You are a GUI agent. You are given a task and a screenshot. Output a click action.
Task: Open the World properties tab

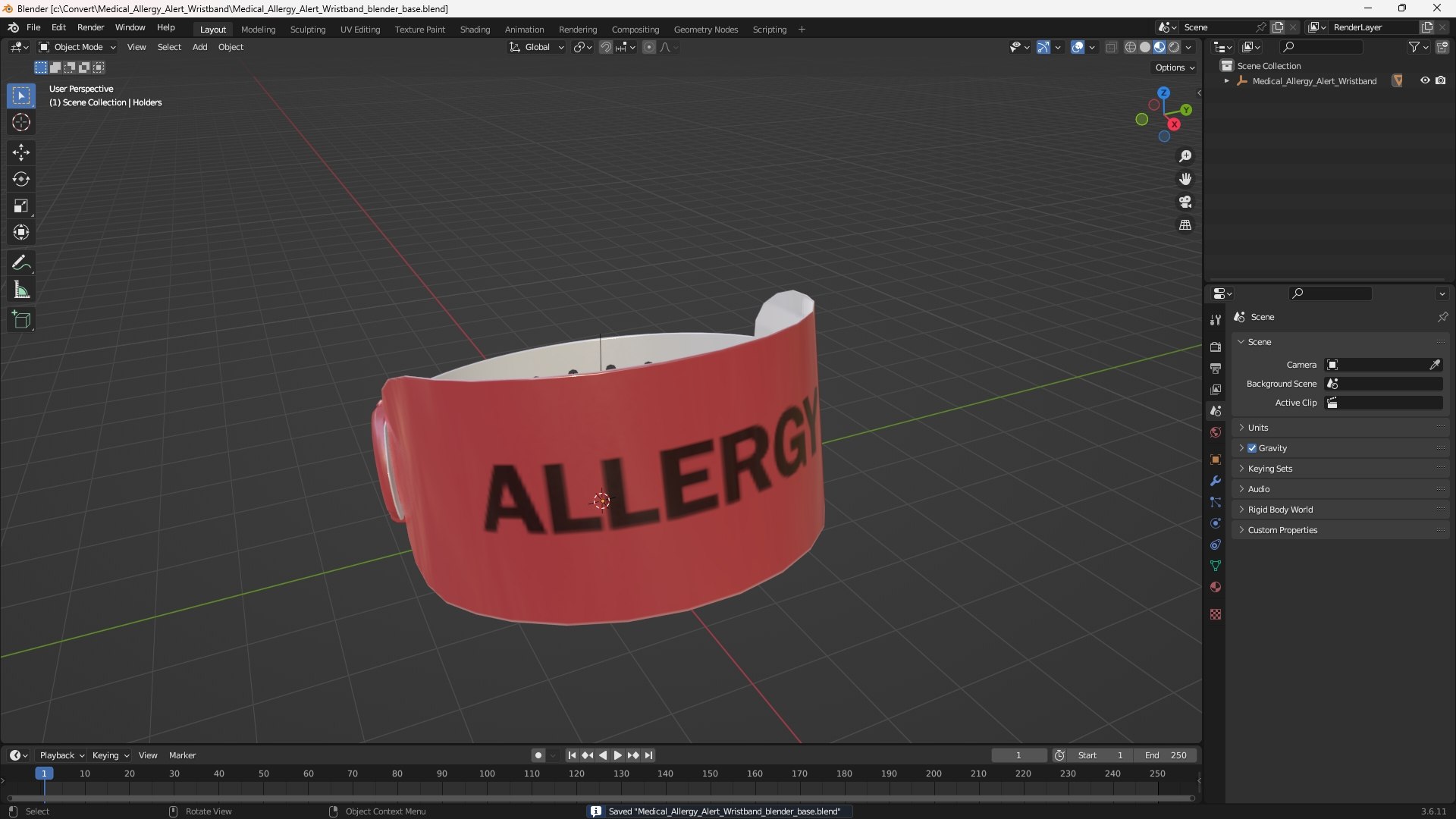point(1216,432)
